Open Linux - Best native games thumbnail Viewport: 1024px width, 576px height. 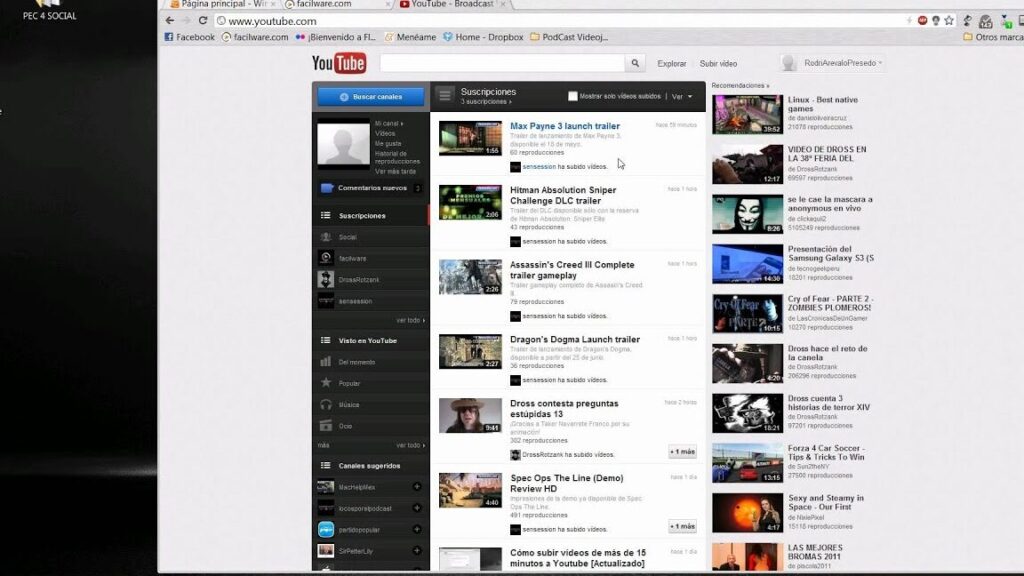747,114
